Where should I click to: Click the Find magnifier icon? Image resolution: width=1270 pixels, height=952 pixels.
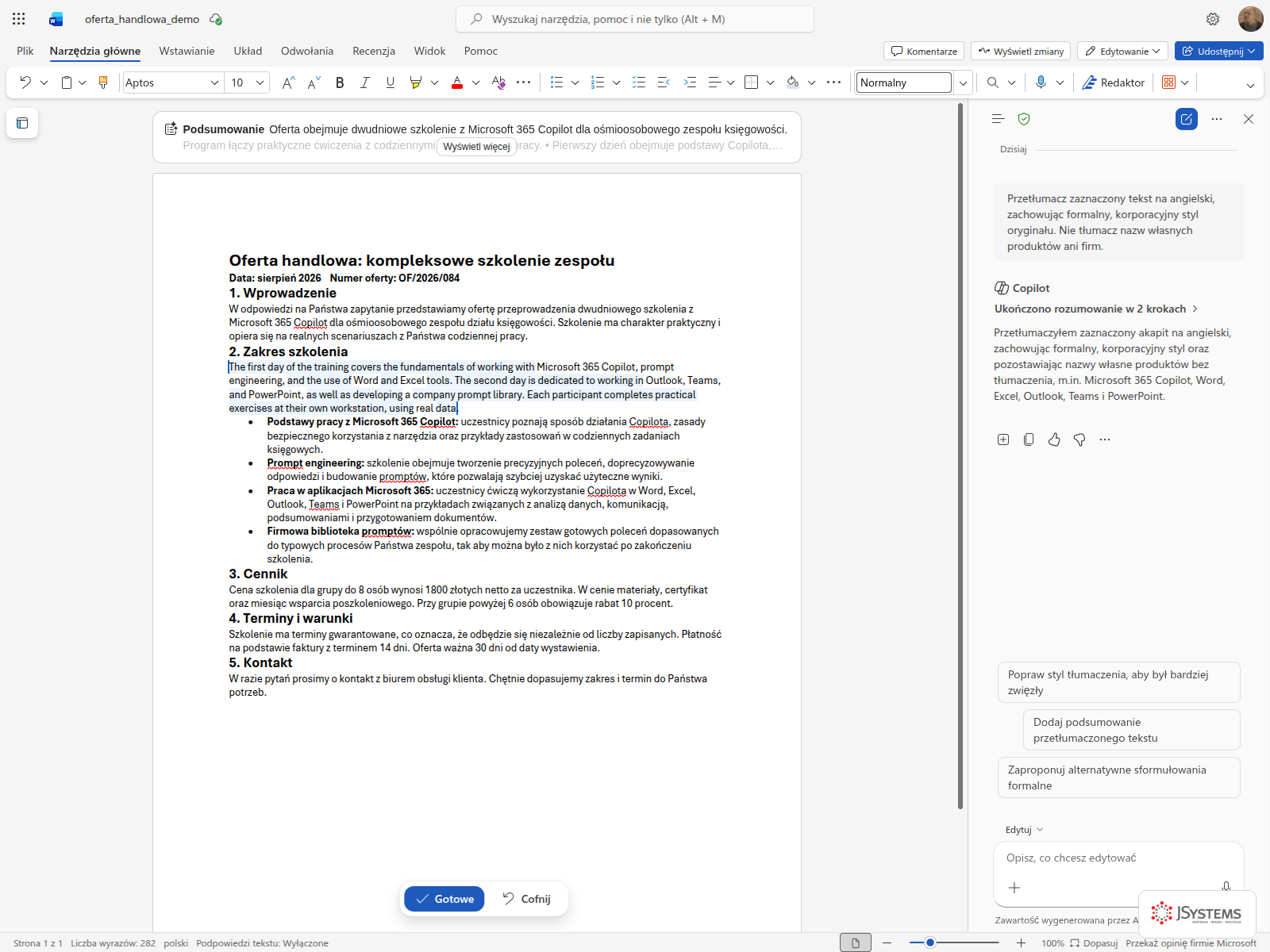[x=993, y=83]
